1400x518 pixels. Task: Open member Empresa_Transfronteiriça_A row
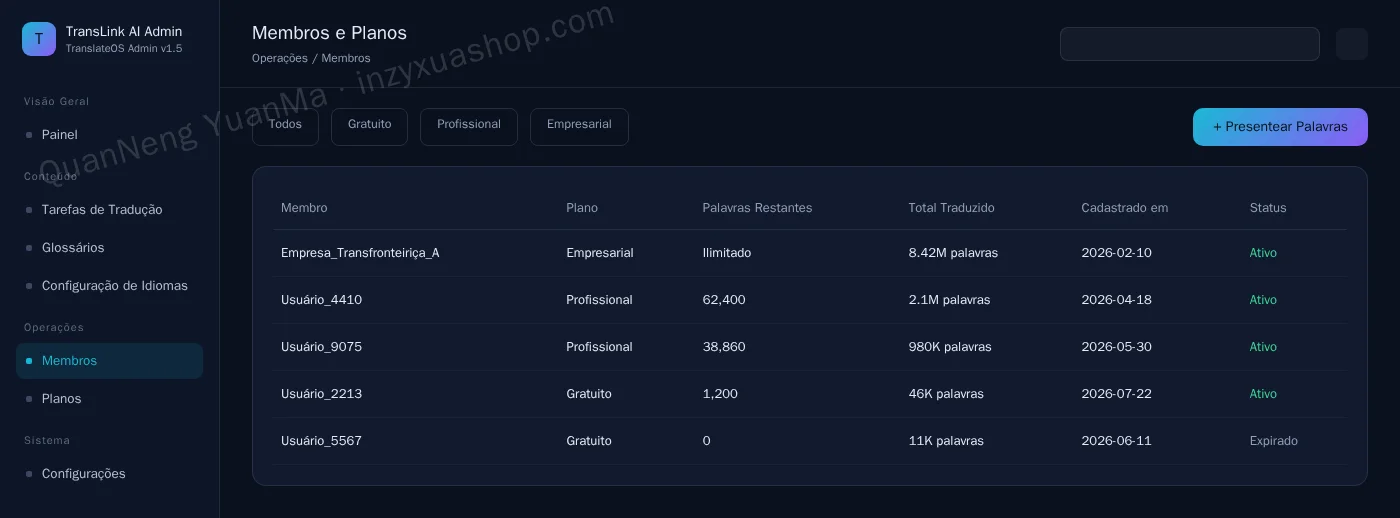click(x=810, y=253)
